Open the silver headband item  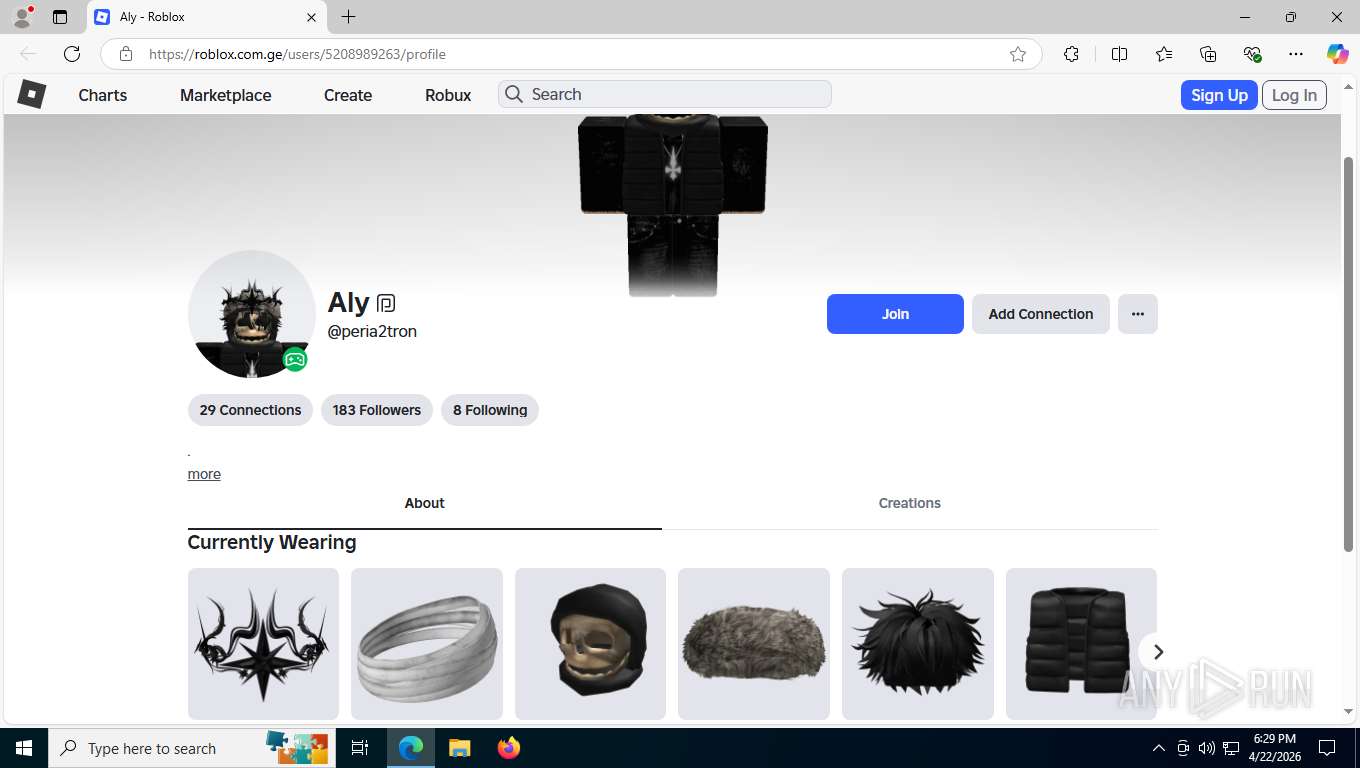[427, 644]
